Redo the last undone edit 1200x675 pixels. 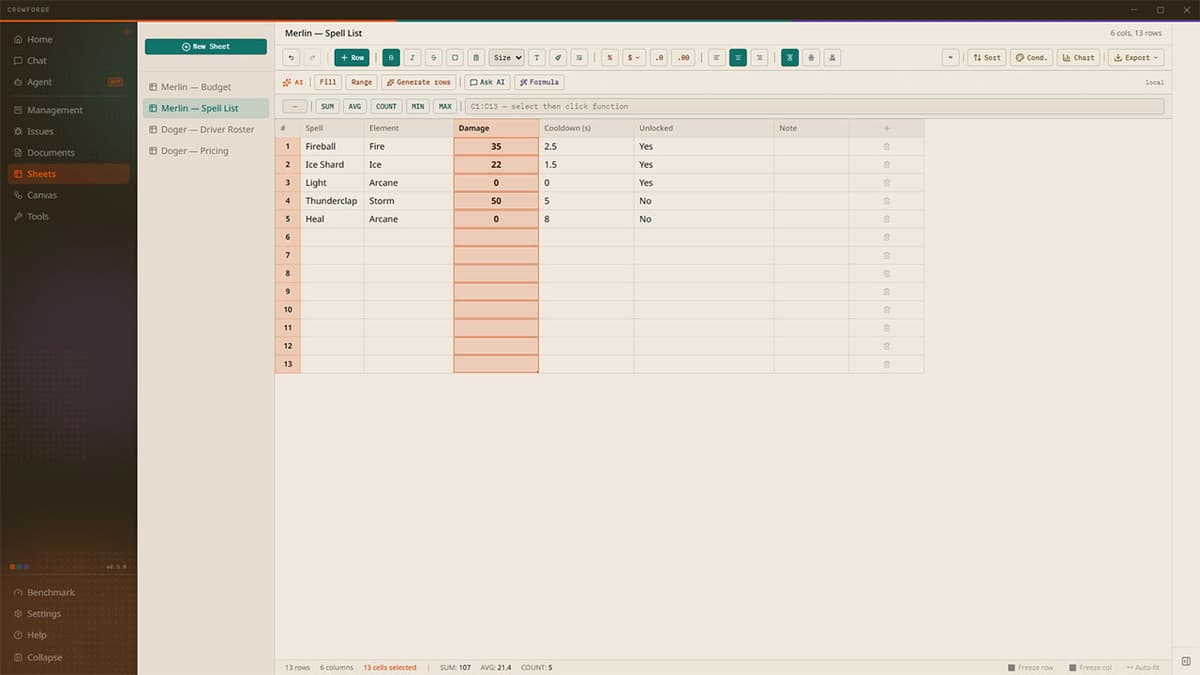313,58
